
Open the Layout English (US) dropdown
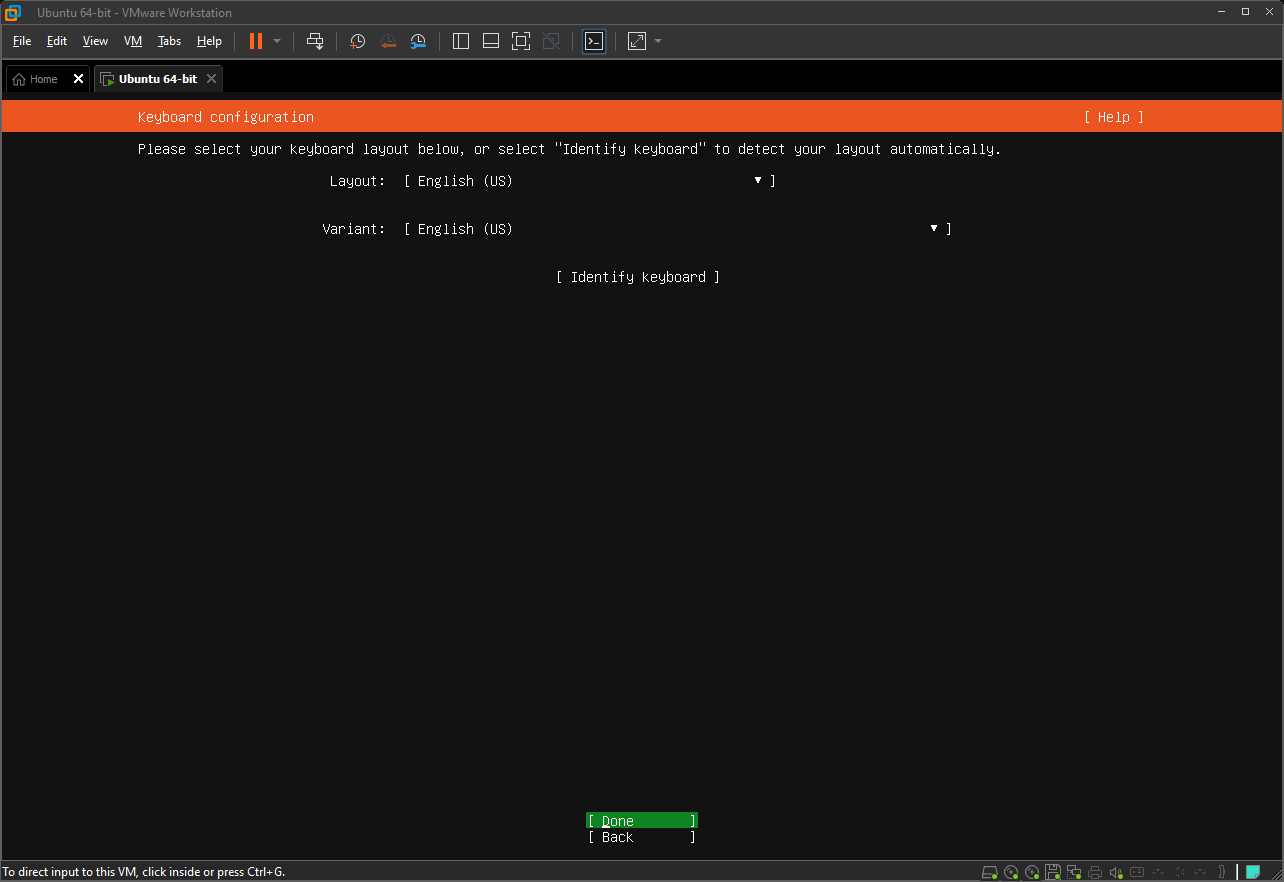pos(589,181)
